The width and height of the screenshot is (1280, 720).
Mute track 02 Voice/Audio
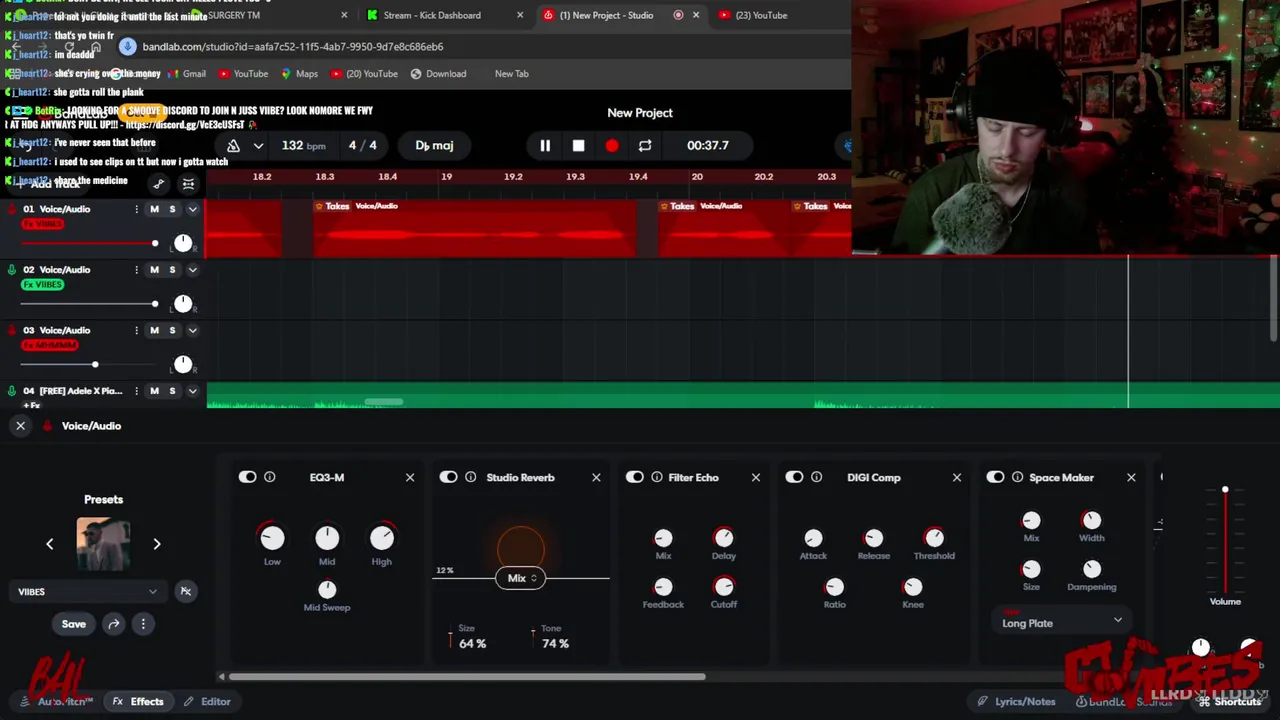point(154,270)
